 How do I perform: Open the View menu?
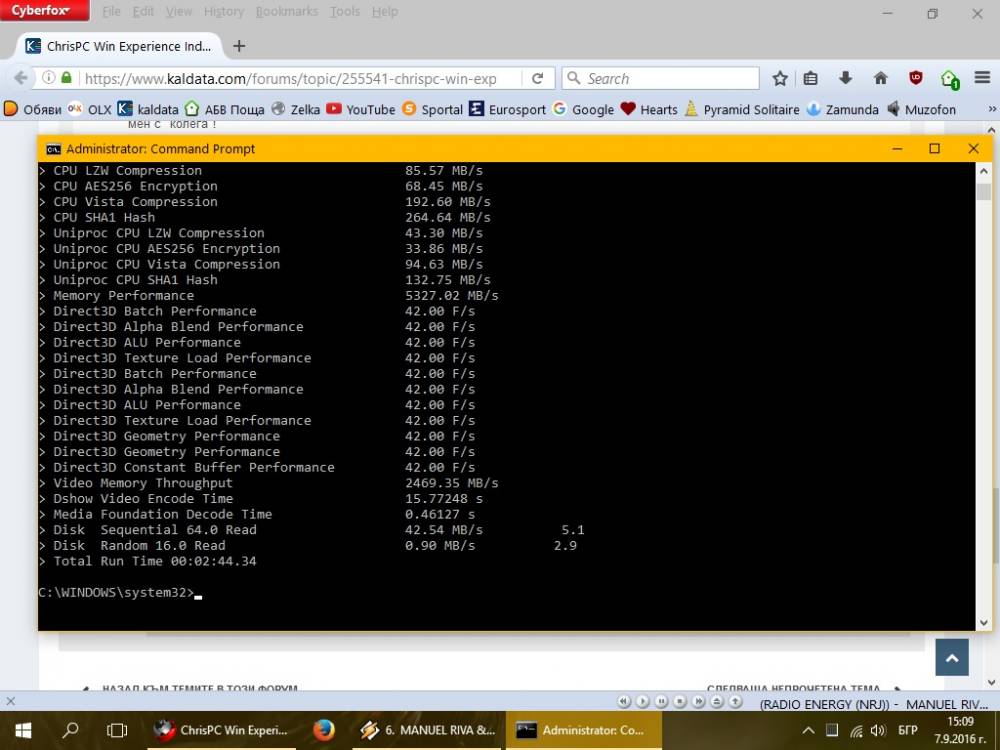pos(179,11)
